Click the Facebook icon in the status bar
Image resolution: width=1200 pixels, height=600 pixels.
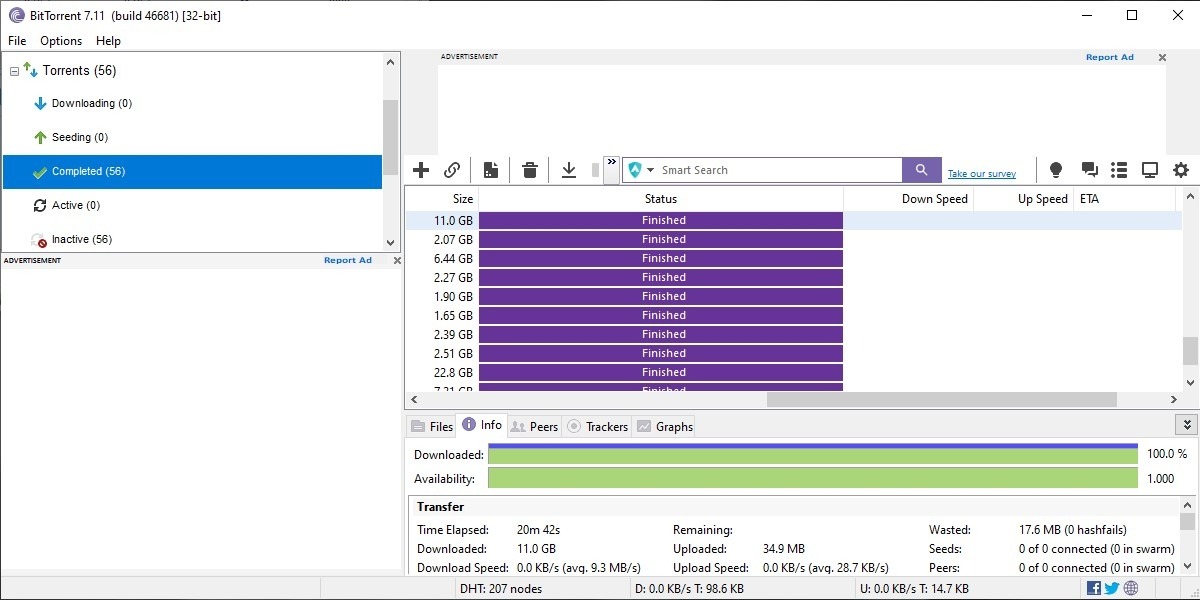[1094, 587]
